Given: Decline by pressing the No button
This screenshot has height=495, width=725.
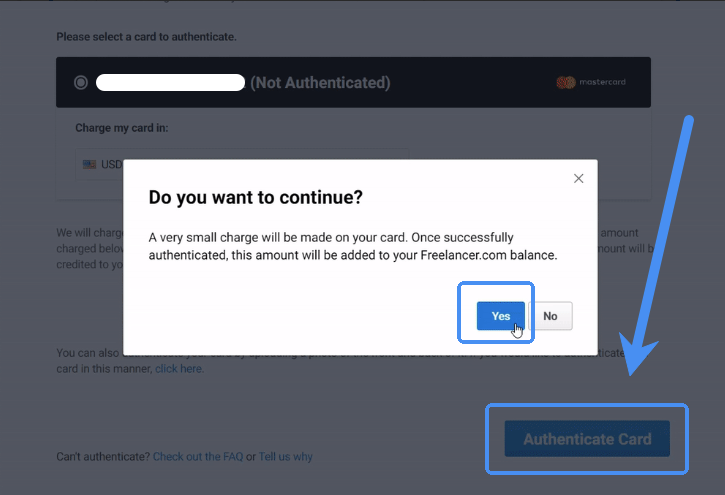Looking at the screenshot, I should [550, 316].
